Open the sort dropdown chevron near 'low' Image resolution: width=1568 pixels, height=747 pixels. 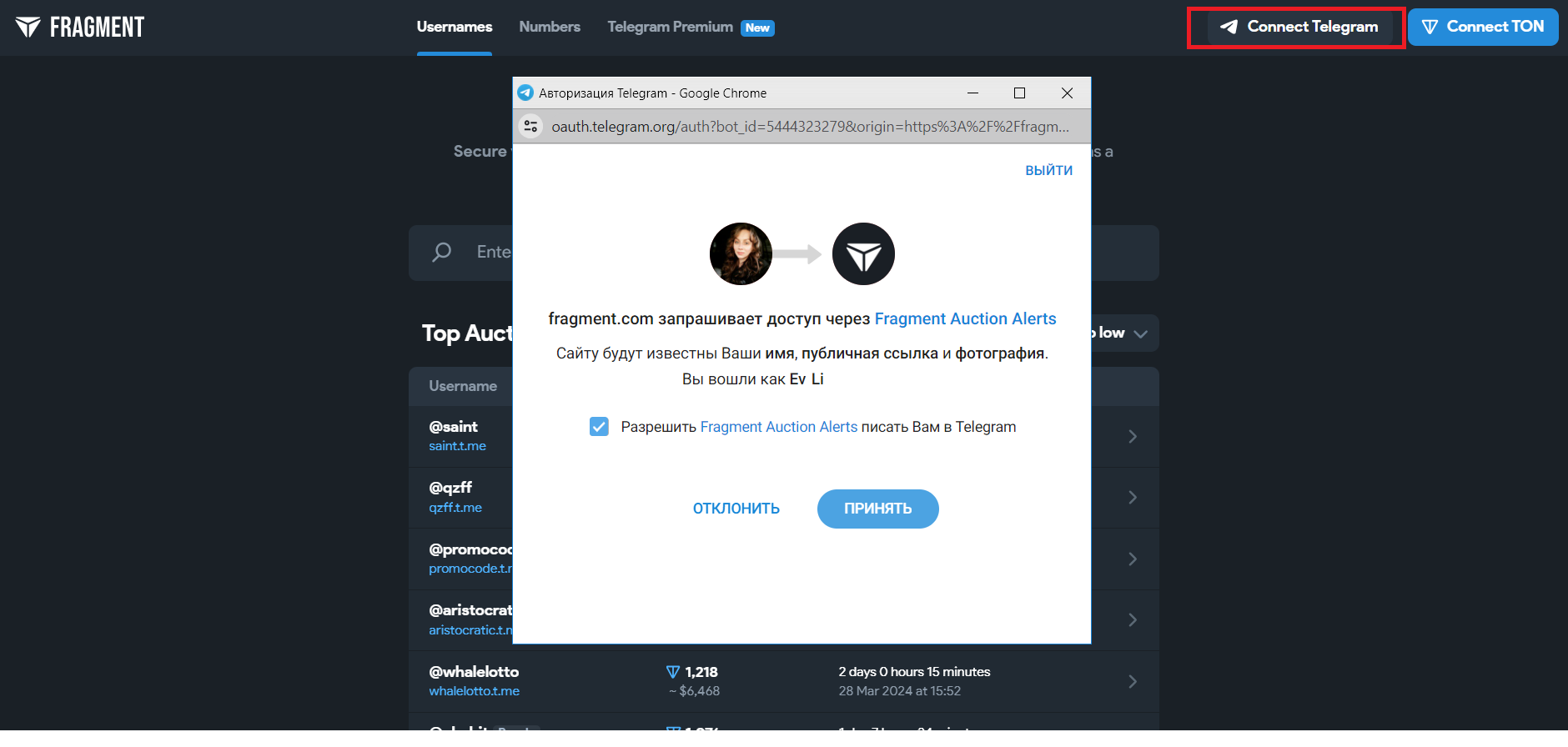[1141, 333]
